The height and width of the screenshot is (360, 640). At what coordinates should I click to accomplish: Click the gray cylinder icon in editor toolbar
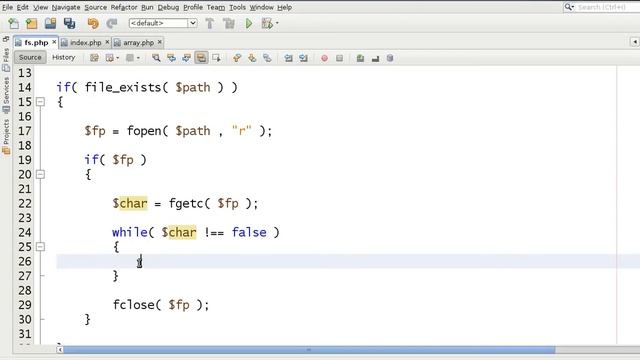point(390,58)
